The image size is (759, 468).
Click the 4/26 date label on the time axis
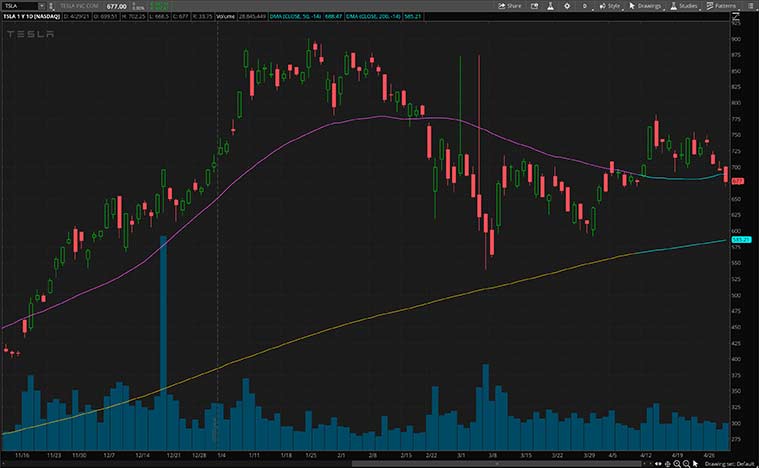[x=709, y=455]
